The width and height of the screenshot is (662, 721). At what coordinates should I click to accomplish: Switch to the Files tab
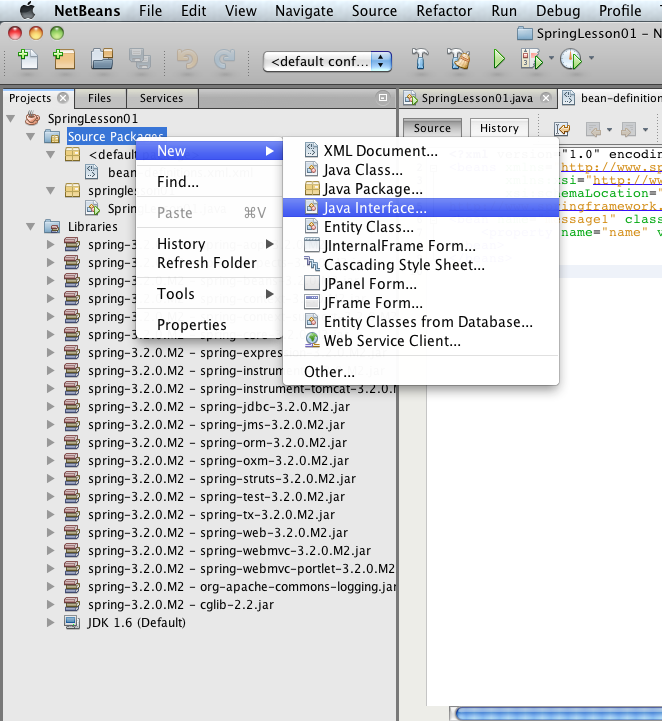pos(99,98)
